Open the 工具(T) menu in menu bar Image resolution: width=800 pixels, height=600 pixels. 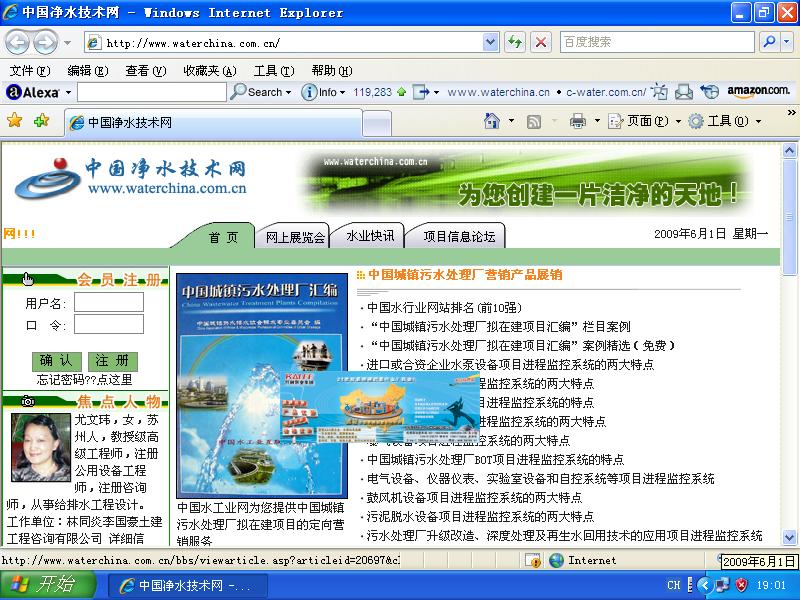(274, 71)
